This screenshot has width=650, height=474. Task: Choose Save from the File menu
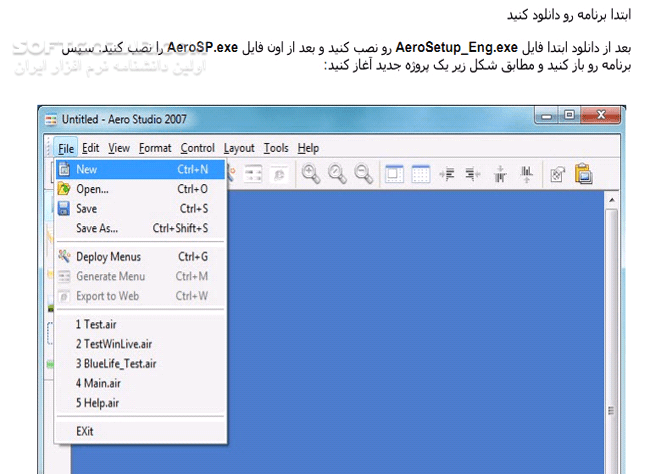(x=141, y=209)
